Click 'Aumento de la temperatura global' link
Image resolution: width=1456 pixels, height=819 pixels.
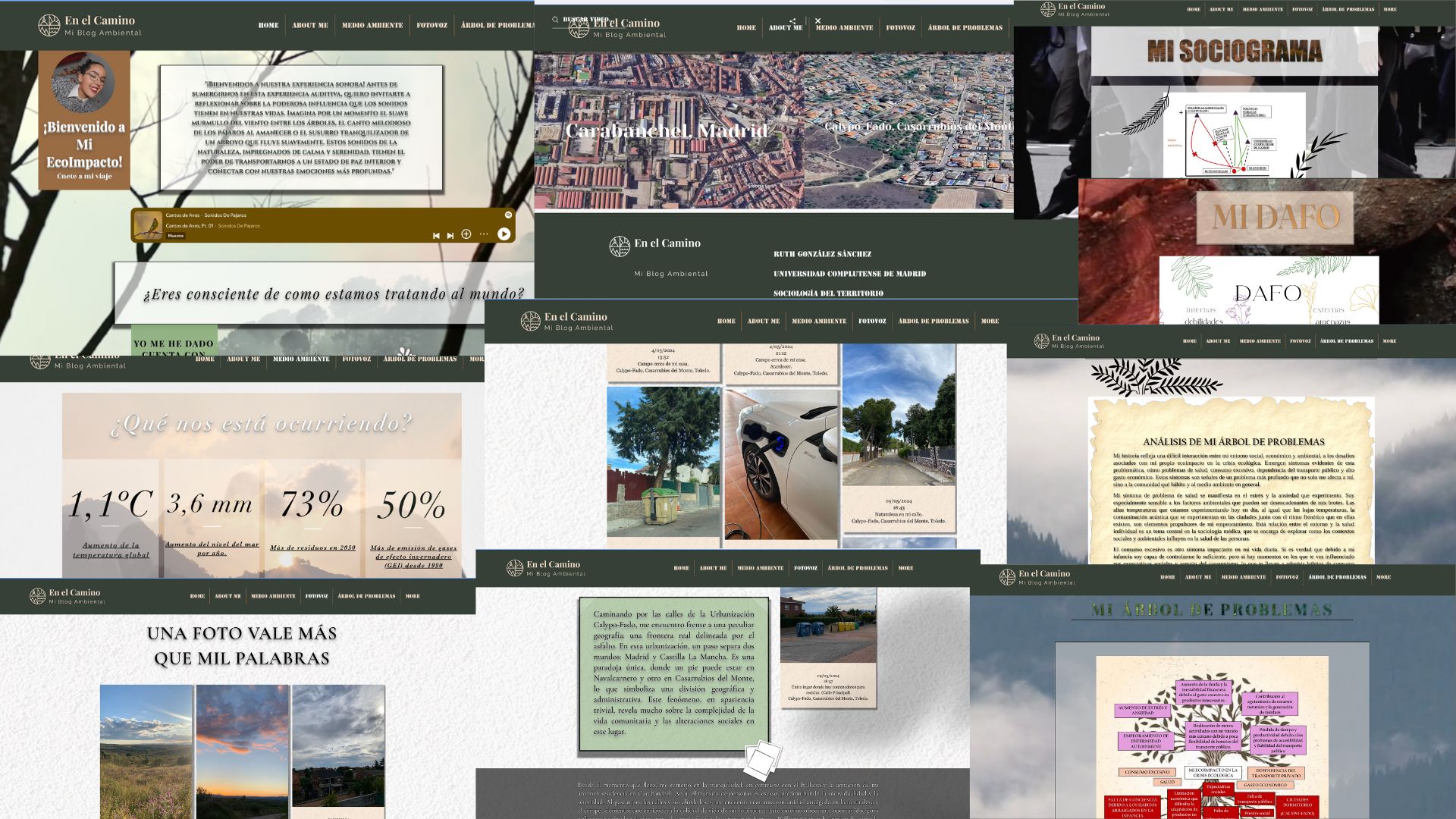[x=111, y=550]
